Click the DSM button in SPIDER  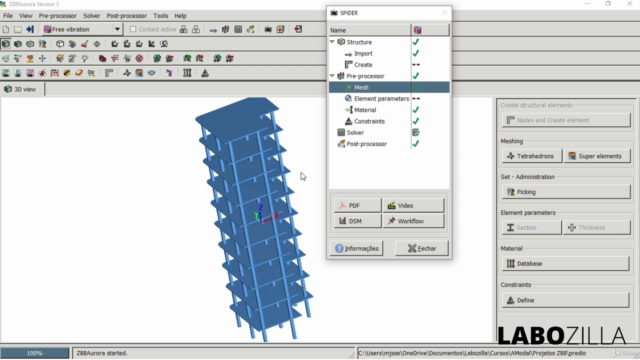pyautogui.click(x=358, y=221)
